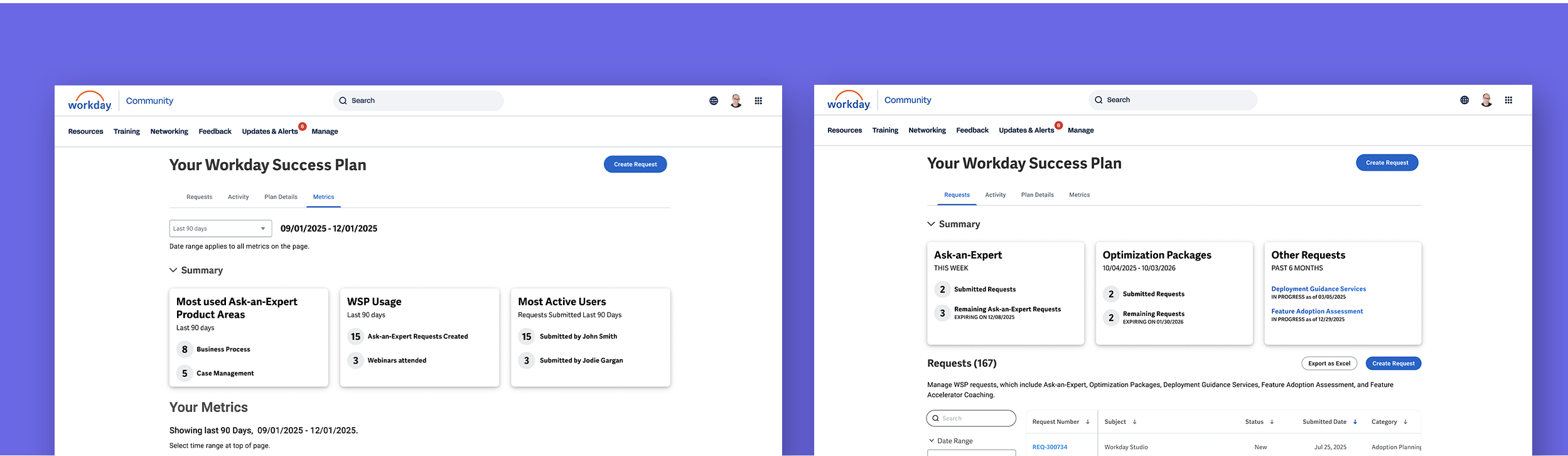Screen dimensions: 1568x456
Task: Click the Community link in the right window
Action: [908, 100]
